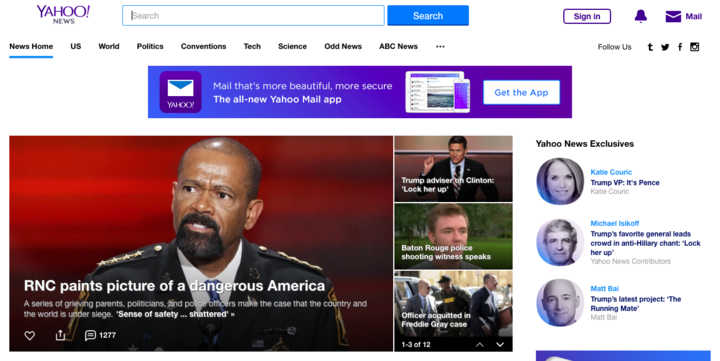Open 'Sense of safety ... shattered' link
720x361 pixels.
tap(175, 314)
